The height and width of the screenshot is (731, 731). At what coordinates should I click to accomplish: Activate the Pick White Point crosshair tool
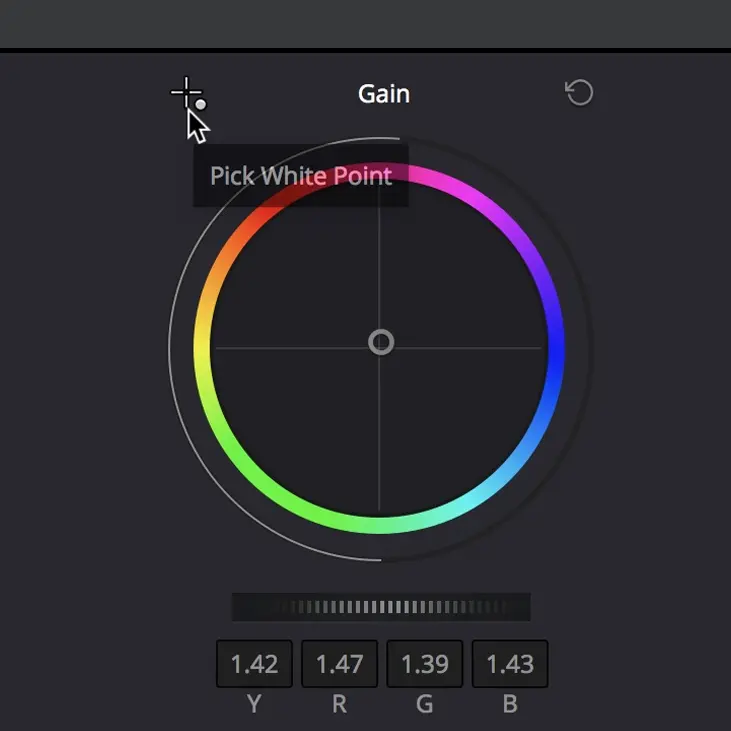pyautogui.click(x=188, y=93)
